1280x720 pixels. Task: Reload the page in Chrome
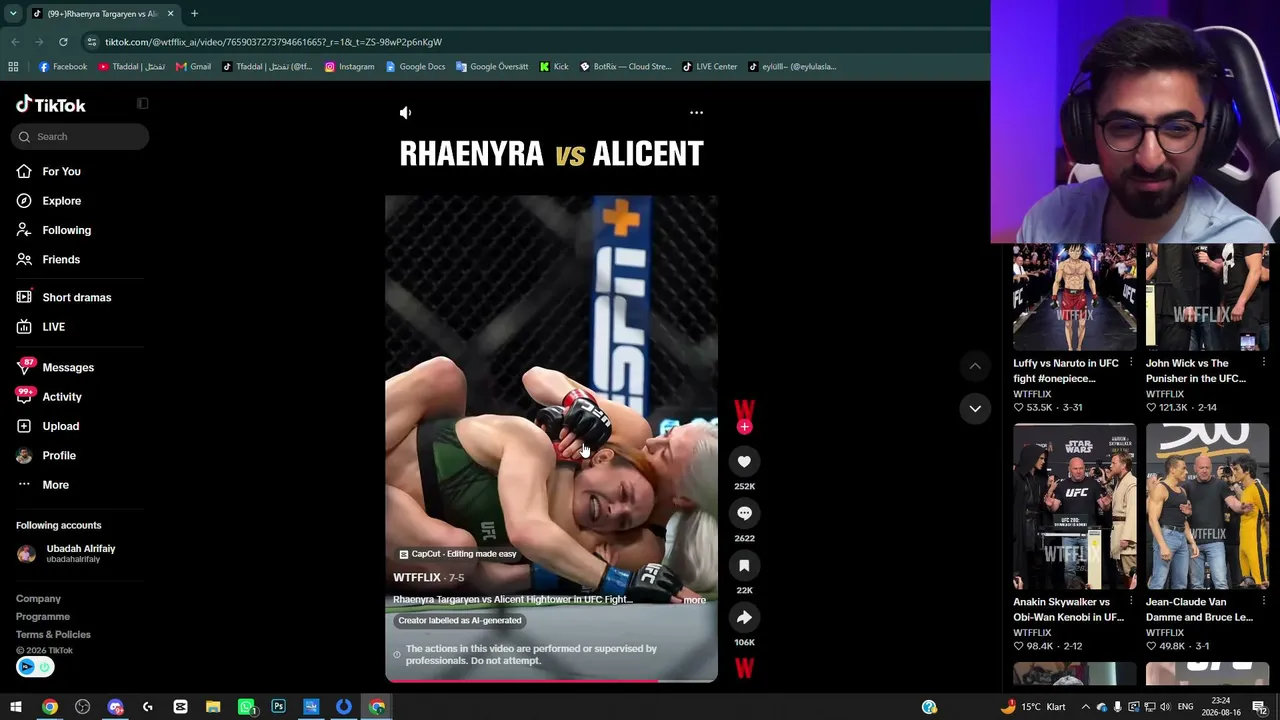(63, 42)
